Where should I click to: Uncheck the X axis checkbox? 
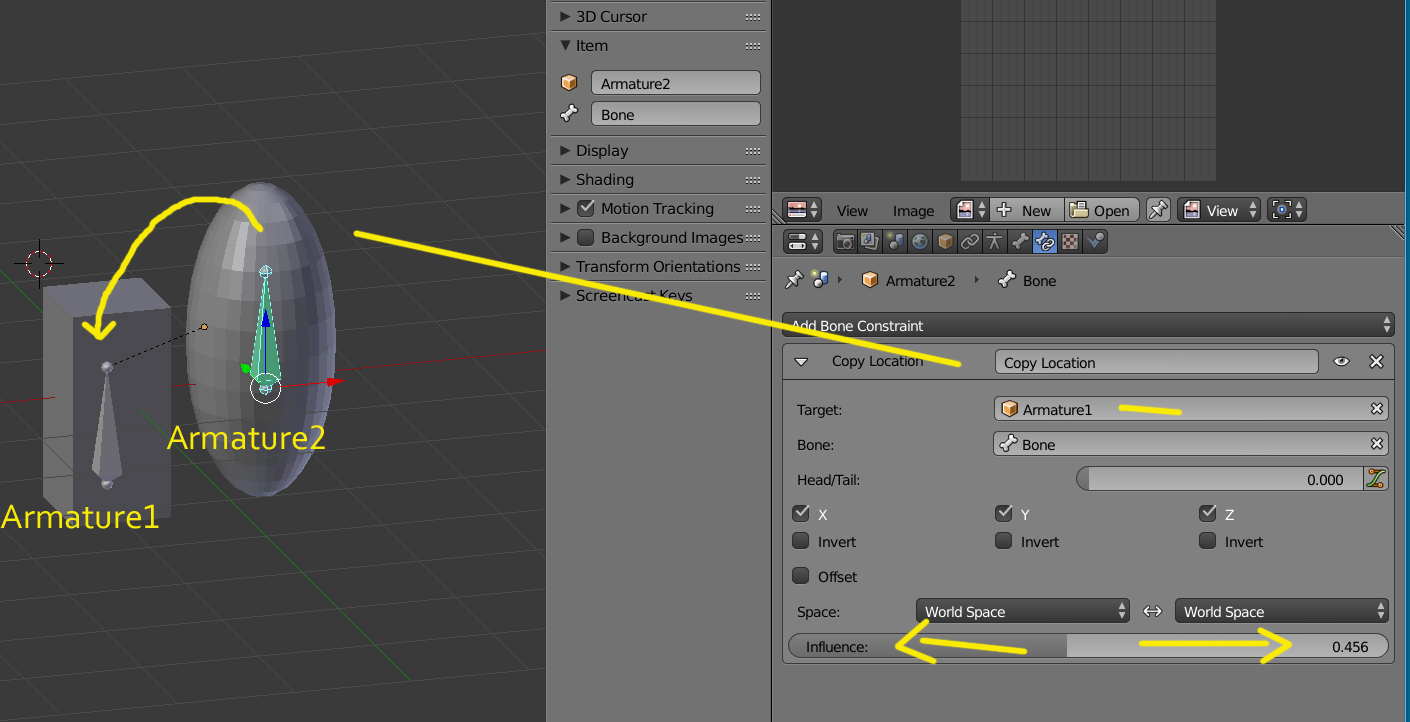(801, 514)
